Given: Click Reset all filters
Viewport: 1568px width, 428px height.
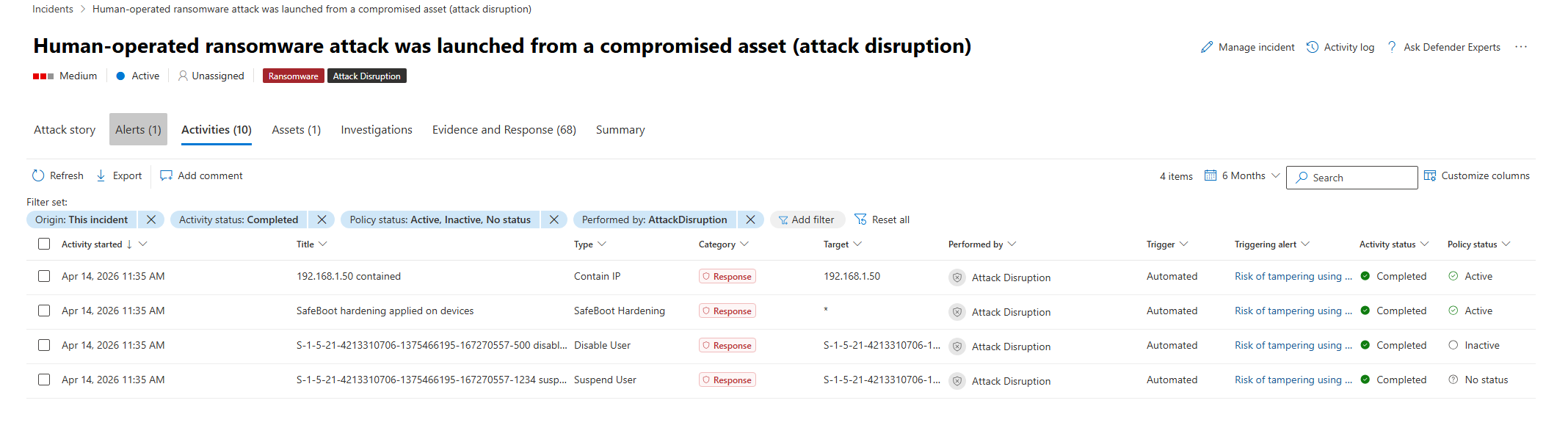Looking at the screenshot, I should (882, 220).
